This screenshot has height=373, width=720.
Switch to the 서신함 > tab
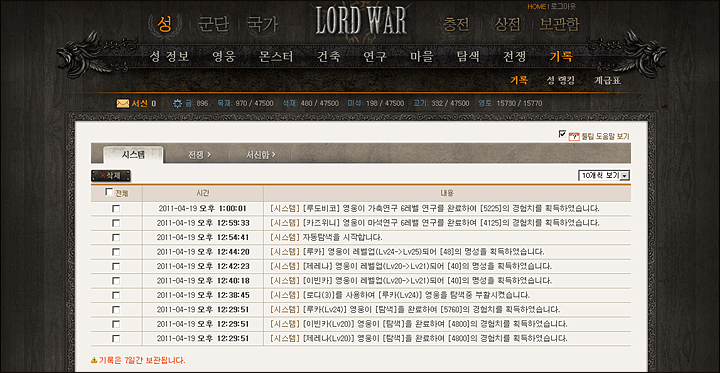(261, 155)
